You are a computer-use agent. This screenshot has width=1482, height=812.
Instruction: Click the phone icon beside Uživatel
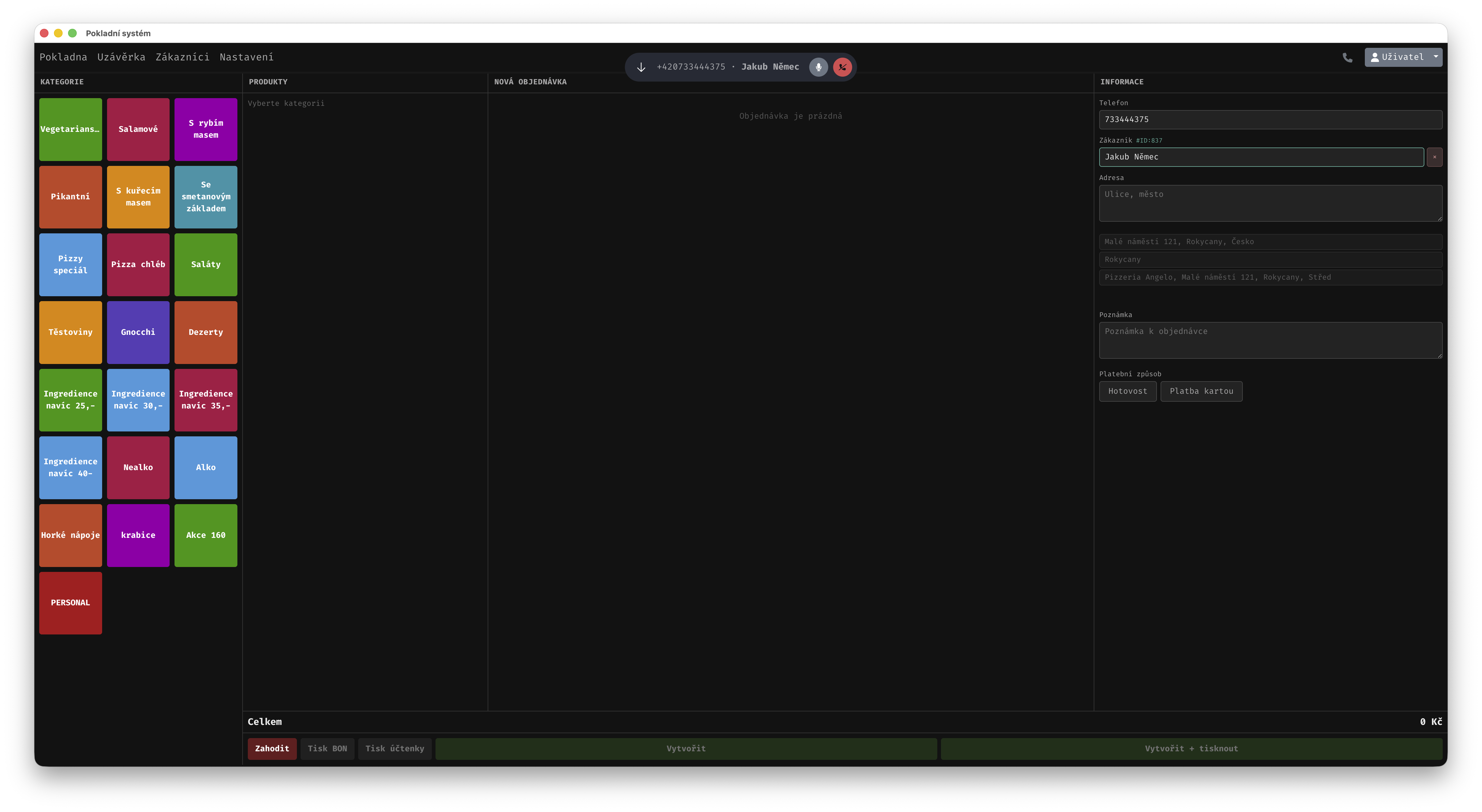pyautogui.click(x=1347, y=58)
